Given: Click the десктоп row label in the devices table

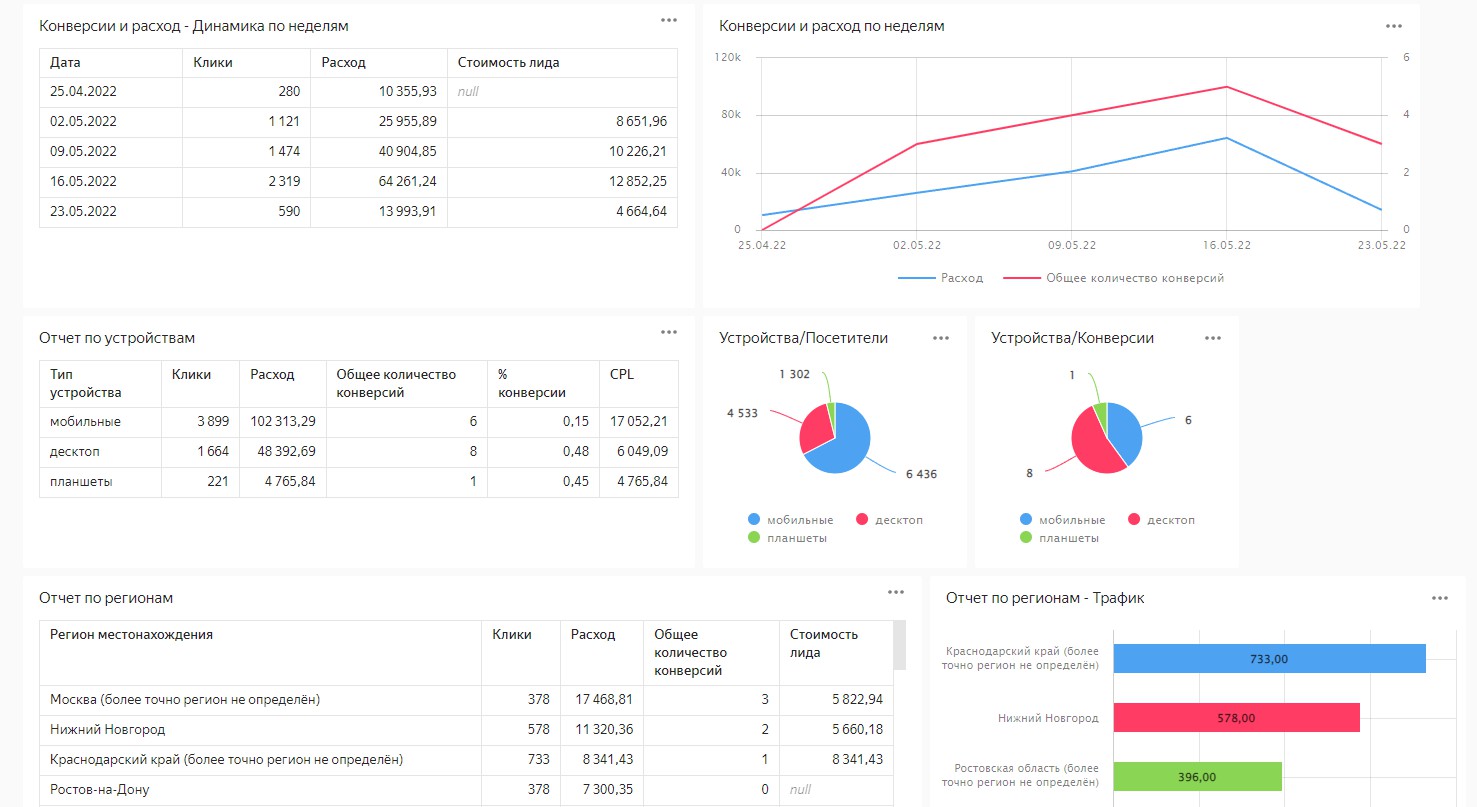Looking at the screenshot, I should 100,452.
